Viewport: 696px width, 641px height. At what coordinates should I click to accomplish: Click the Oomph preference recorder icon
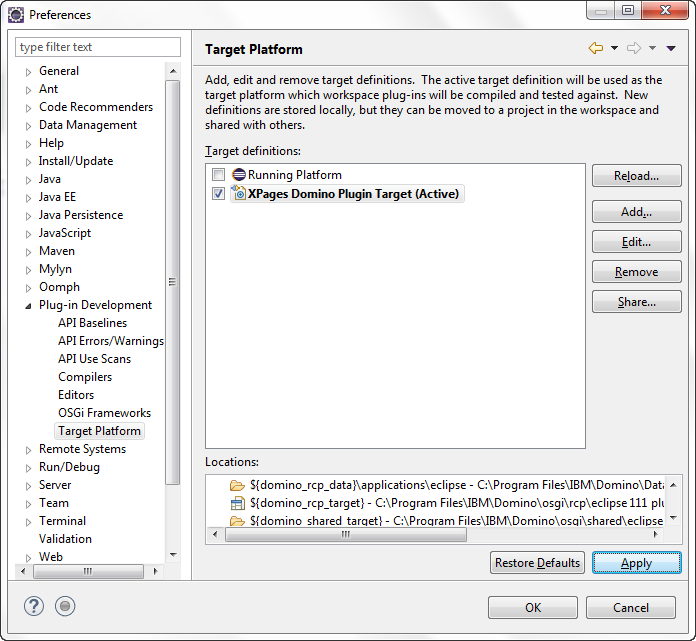tap(65, 606)
